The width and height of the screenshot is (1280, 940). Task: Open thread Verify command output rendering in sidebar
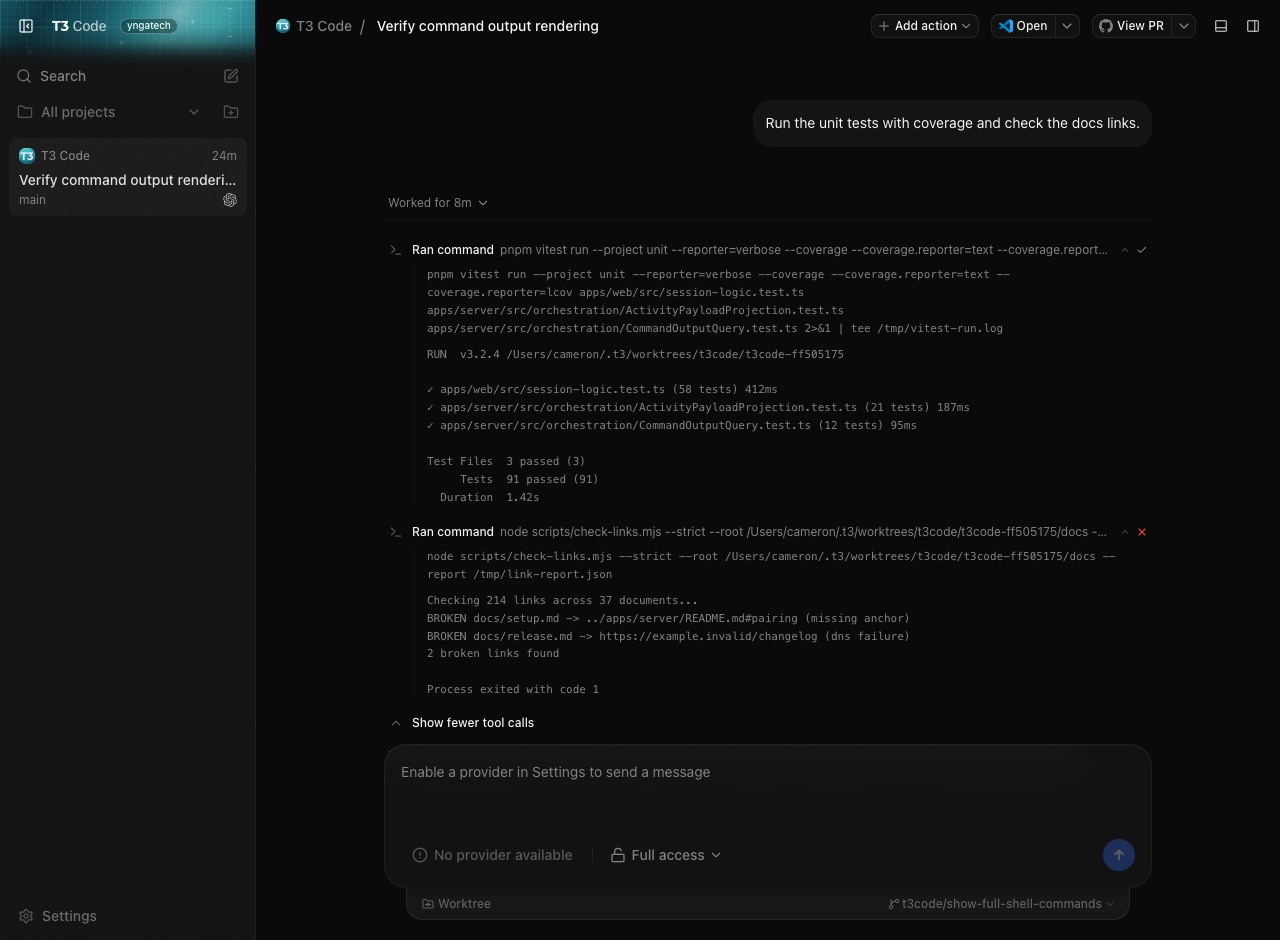(128, 180)
